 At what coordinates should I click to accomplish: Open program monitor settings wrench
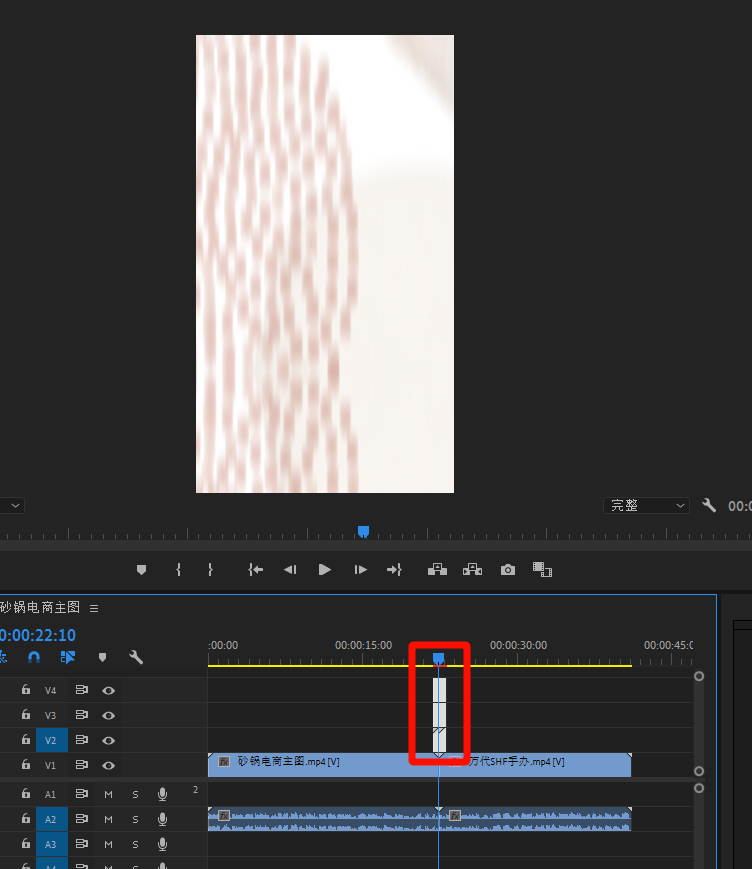pyautogui.click(x=709, y=506)
